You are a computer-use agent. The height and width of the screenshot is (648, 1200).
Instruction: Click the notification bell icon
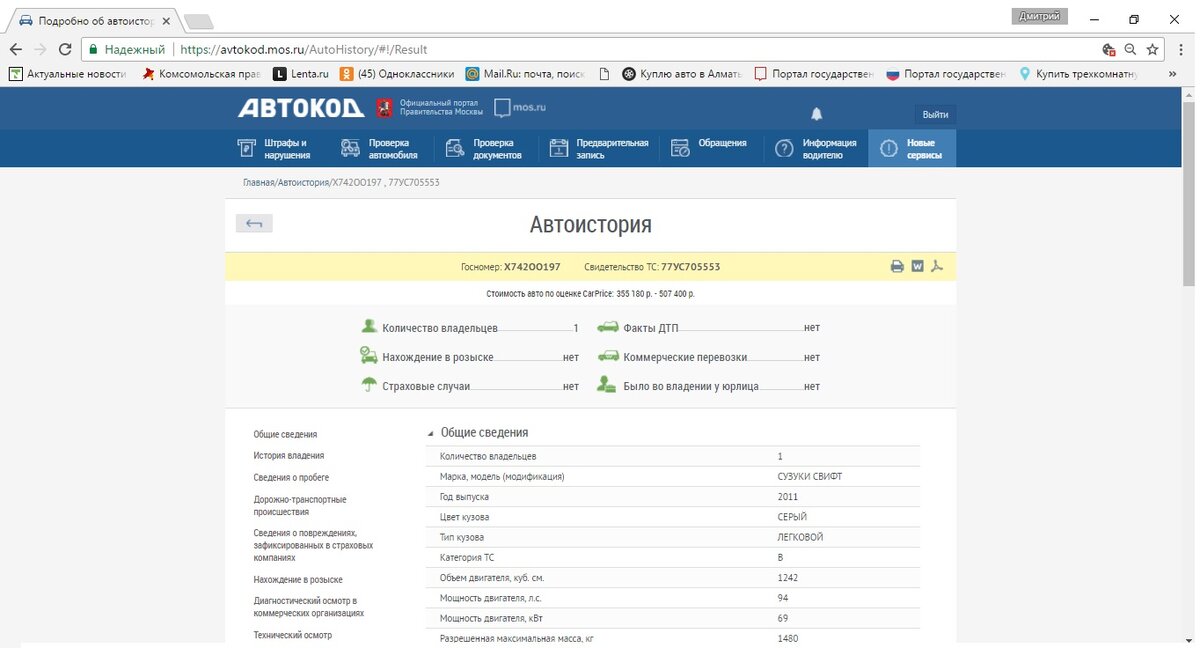tap(816, 114)
